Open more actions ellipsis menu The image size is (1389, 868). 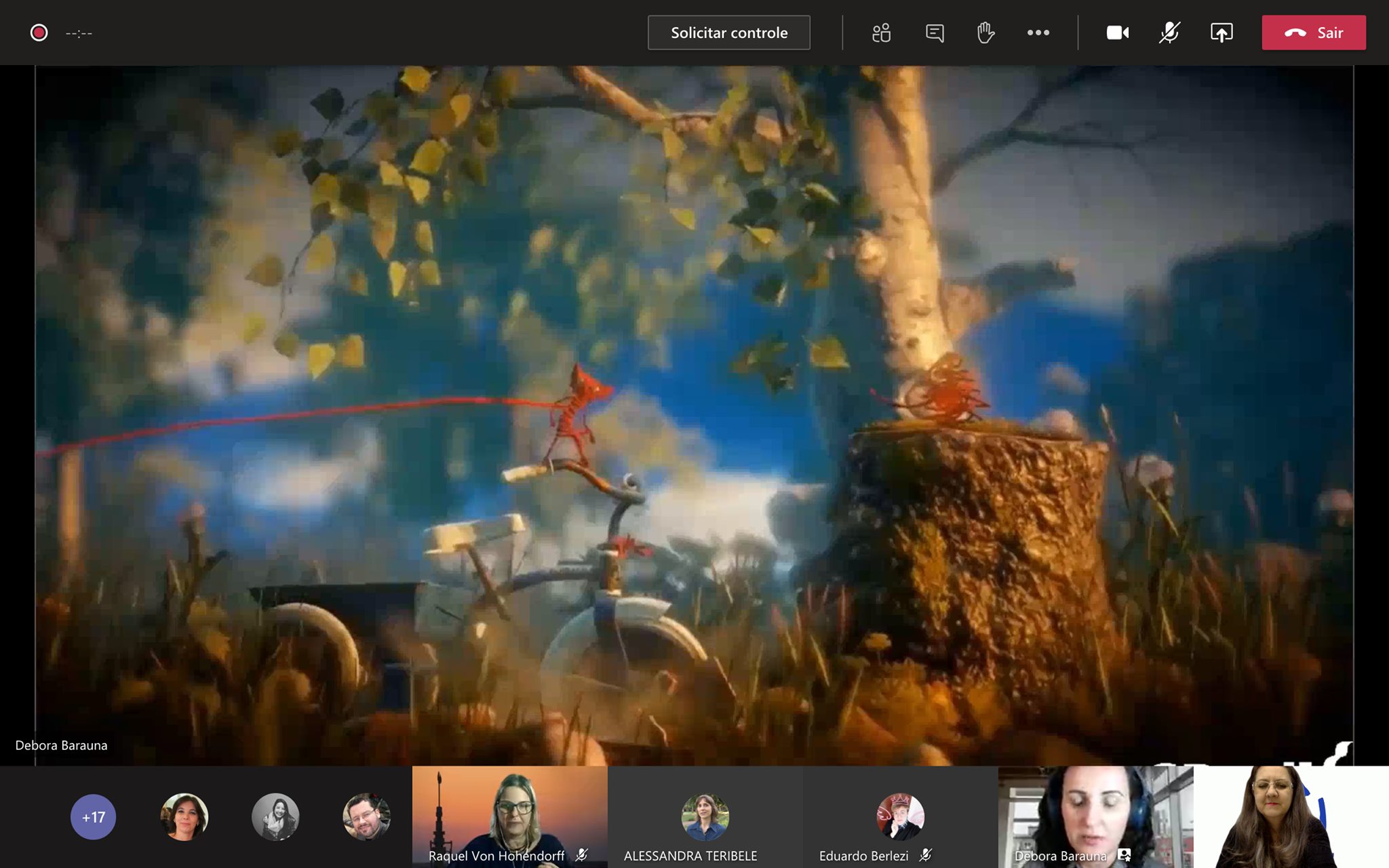point(1038,33)
